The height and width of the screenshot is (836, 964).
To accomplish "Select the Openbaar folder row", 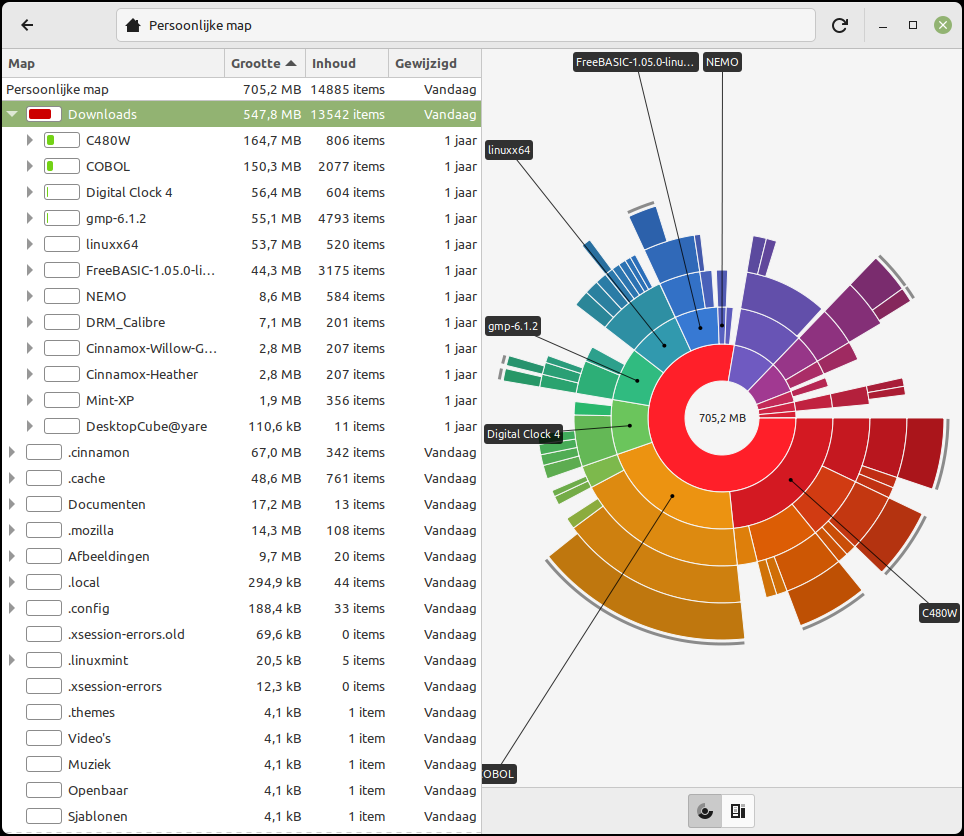I will 242,791.
